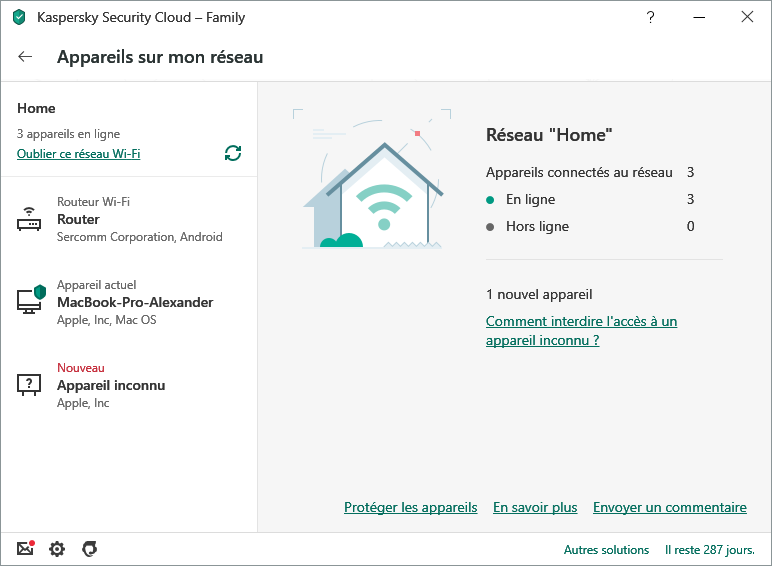This screenshot has width=772, height=566.
Task: Open the support headset icon
Action: (89, 549)
